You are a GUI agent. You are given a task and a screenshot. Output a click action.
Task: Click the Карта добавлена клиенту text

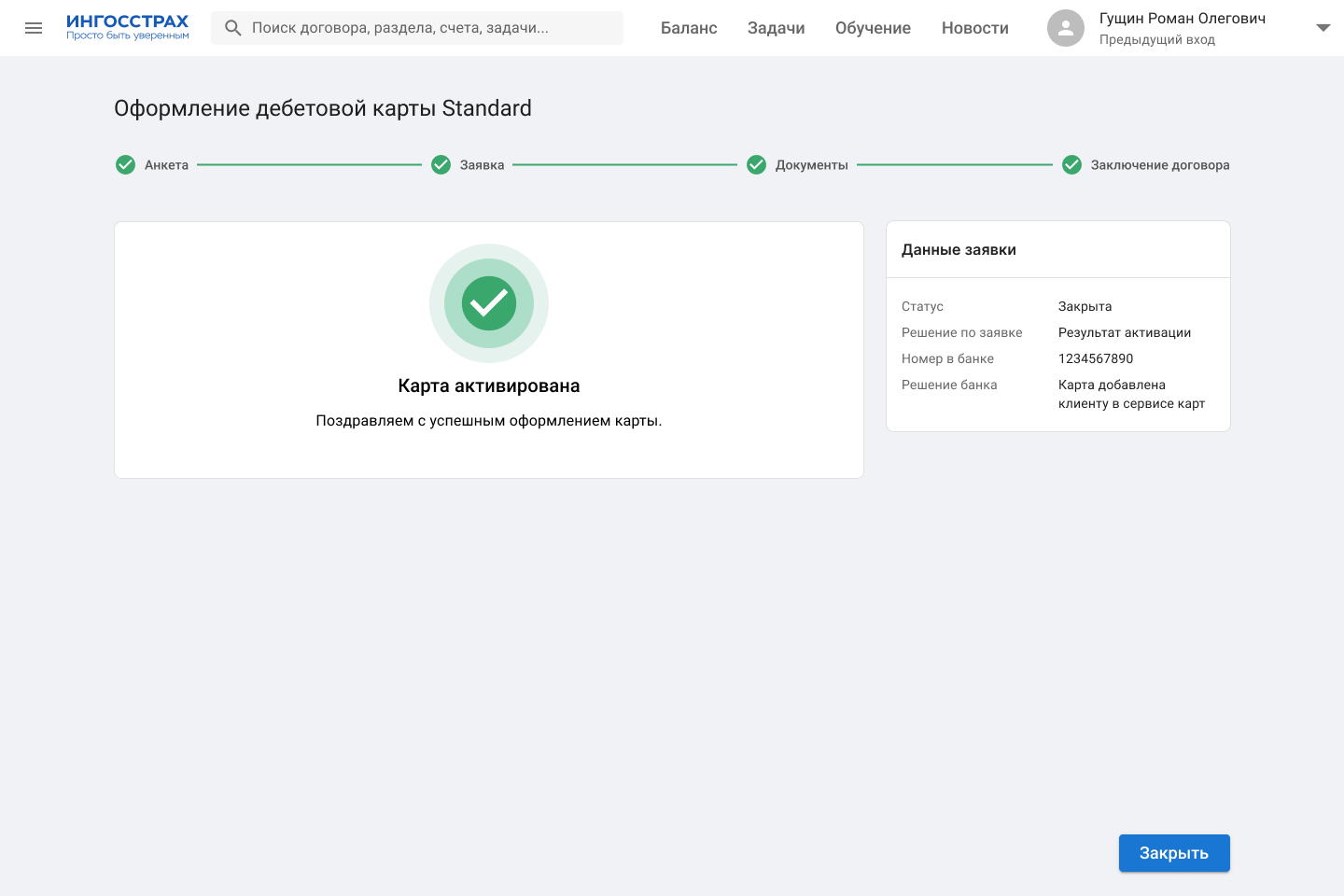tap(1131, 394)
